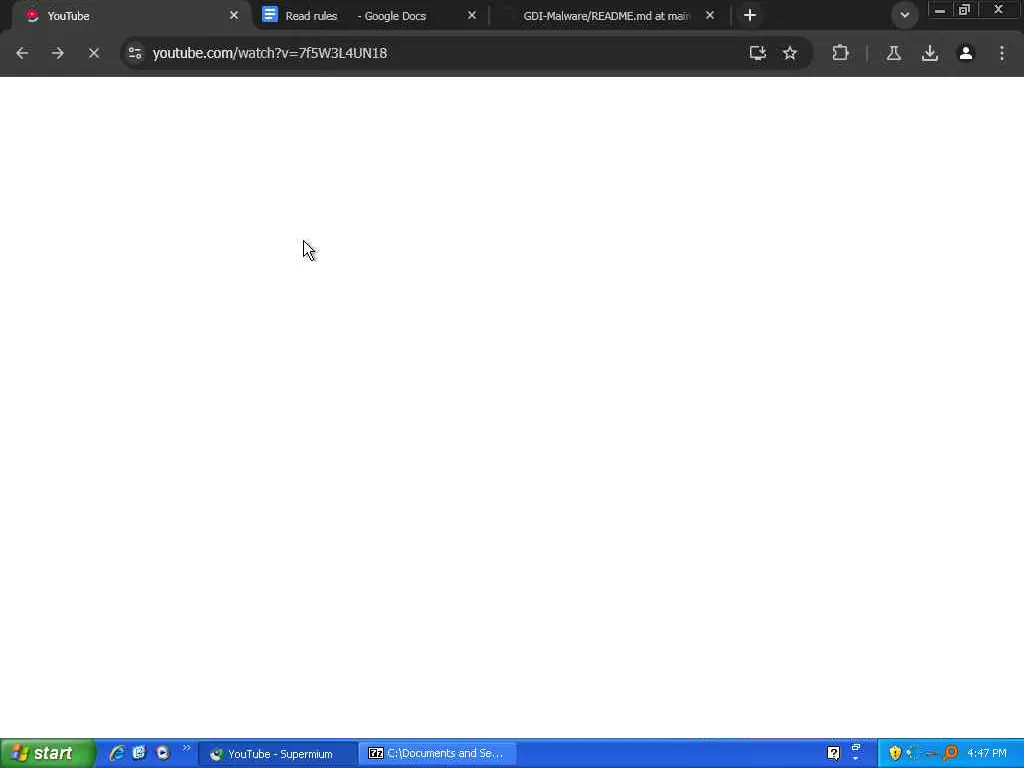Open the Downloads icon
The image size is (1024, 768).
(930, 53)
